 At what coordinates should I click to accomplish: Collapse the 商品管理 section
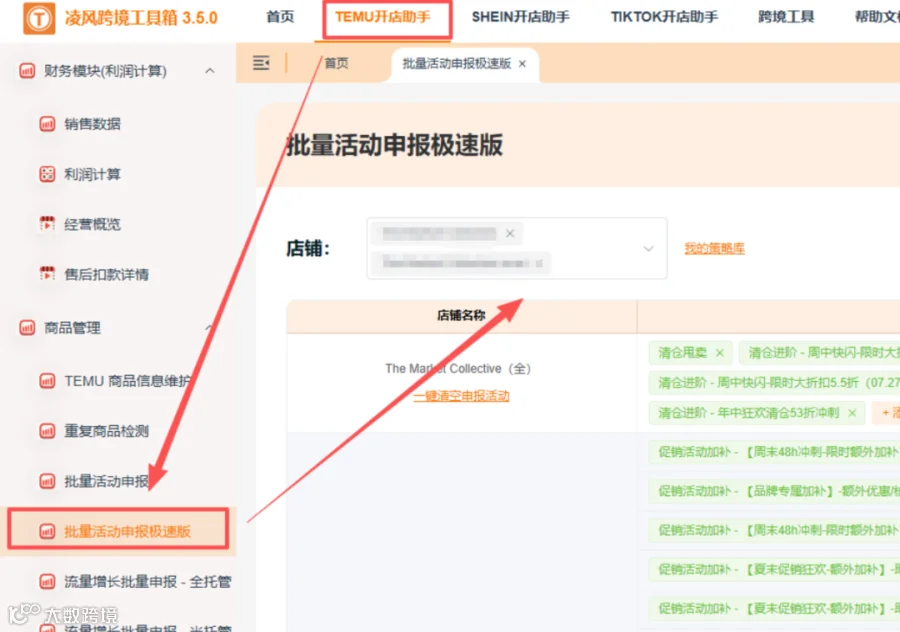(x=209, y=327)
